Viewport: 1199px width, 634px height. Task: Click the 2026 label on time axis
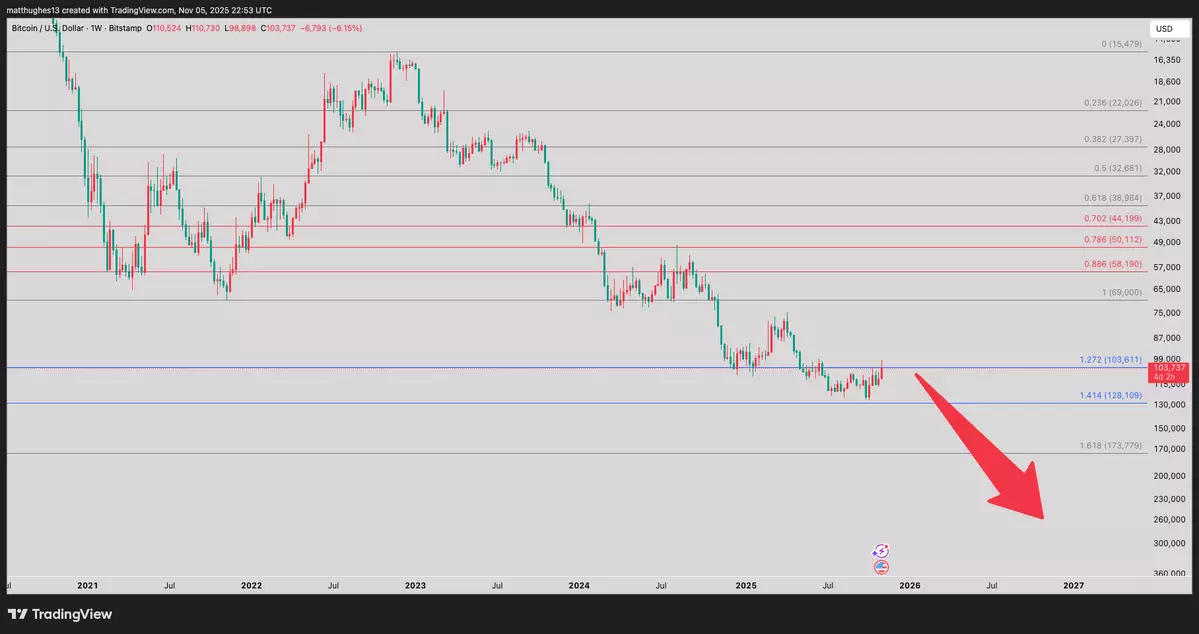(909, 584)
